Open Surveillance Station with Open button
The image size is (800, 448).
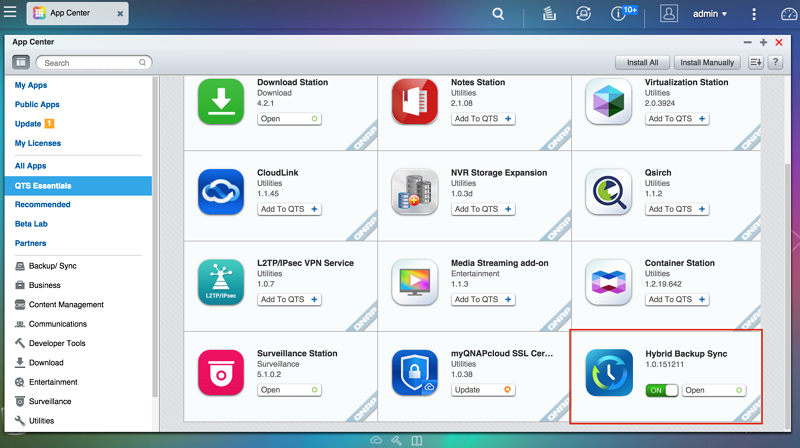click(x=289, y=390)
